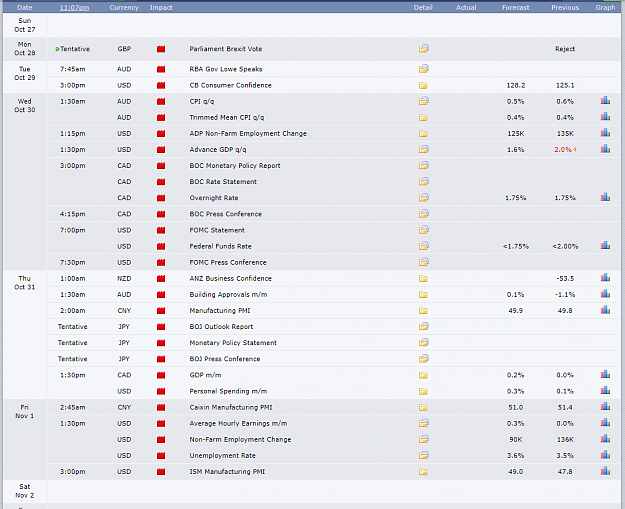Image resolution: width=625 pixels, height=509 pixels.
Task: Click the previous value 136K
Action: coord(565,440)
